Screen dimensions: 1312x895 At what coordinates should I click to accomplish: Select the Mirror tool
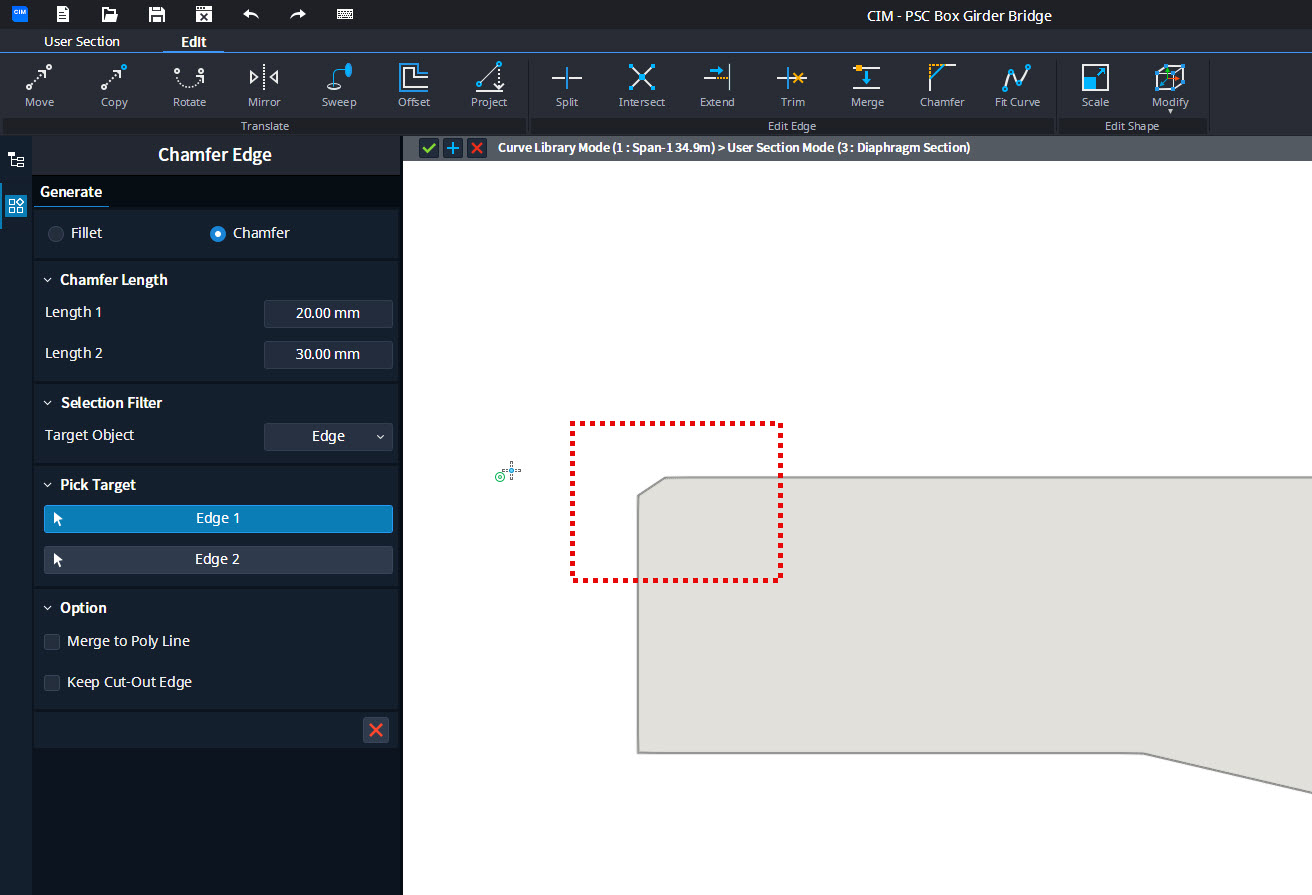263,85
